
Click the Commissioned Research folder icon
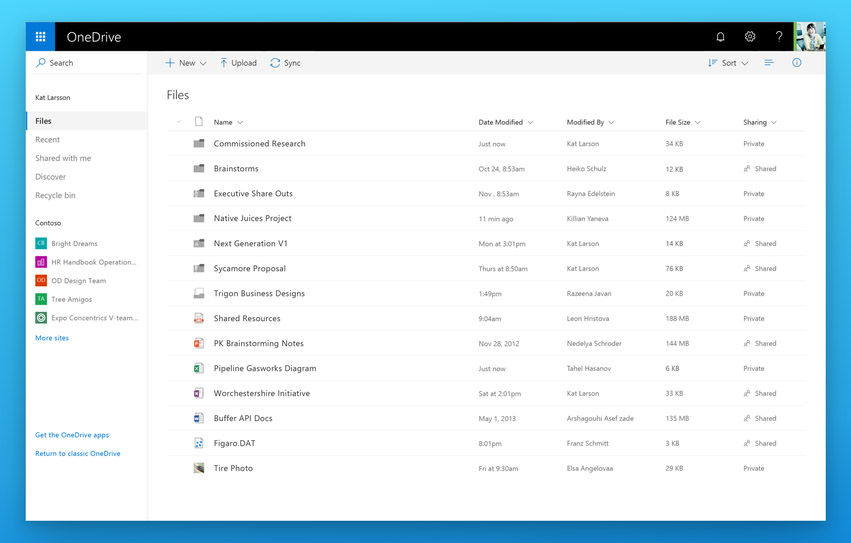[x=199, y=143]
